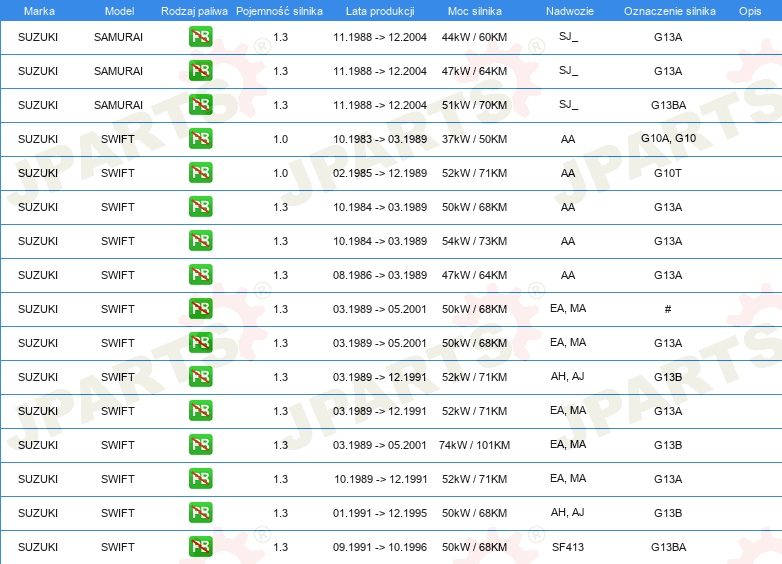
Task: Click the Oznaczenie silnika column header
Action: (669, 11)
